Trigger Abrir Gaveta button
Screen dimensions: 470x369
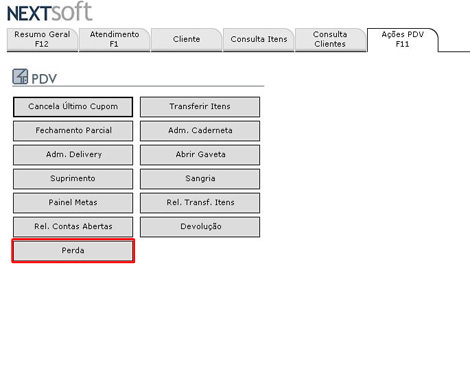coord(200,155)
